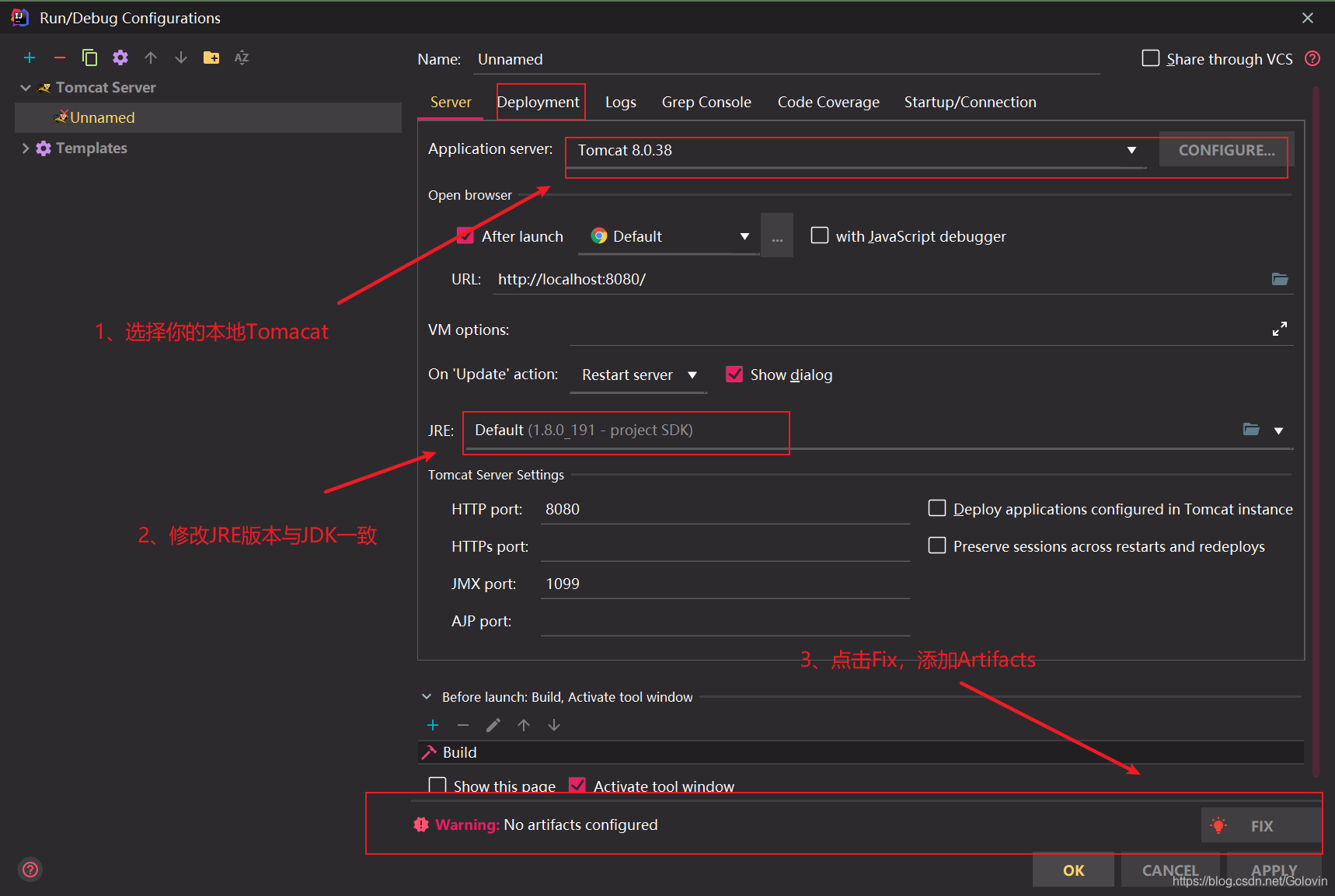Collapse Before launch section
The image size is (1335, 896).
tap(427, 697)
